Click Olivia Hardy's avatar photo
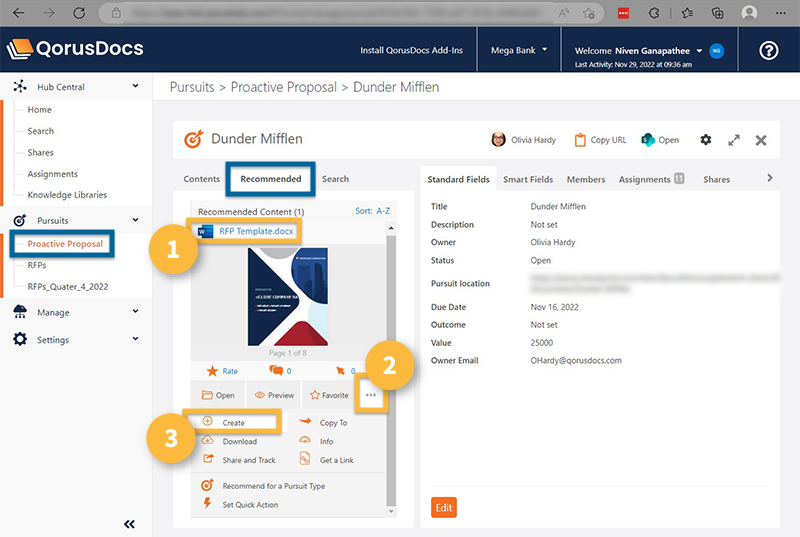Viewport: 800px width, 537px height. click(498, 139)
